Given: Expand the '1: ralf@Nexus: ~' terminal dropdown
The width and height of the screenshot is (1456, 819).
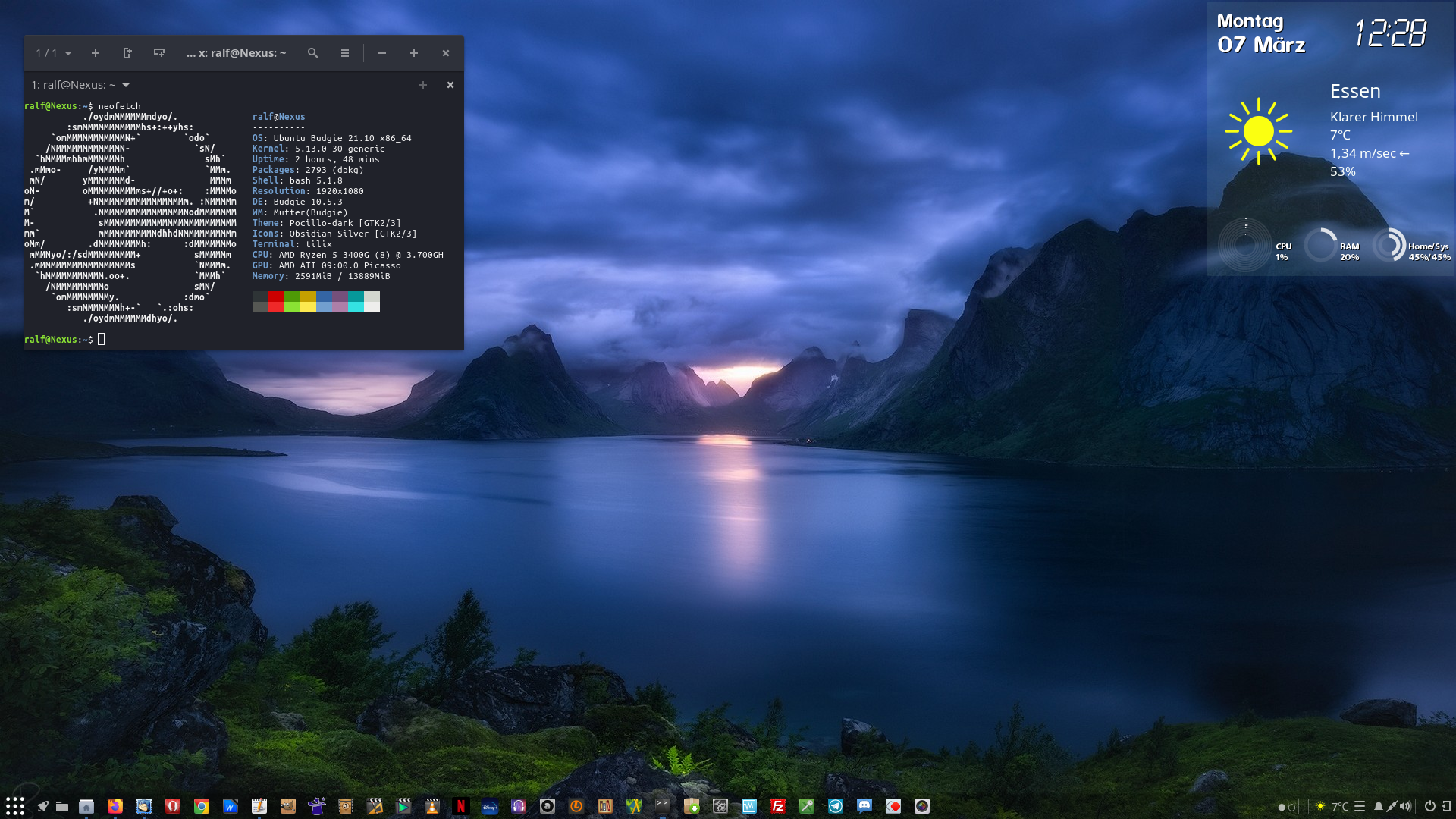Looking at the screenshot, I should [x=126, y=85].
